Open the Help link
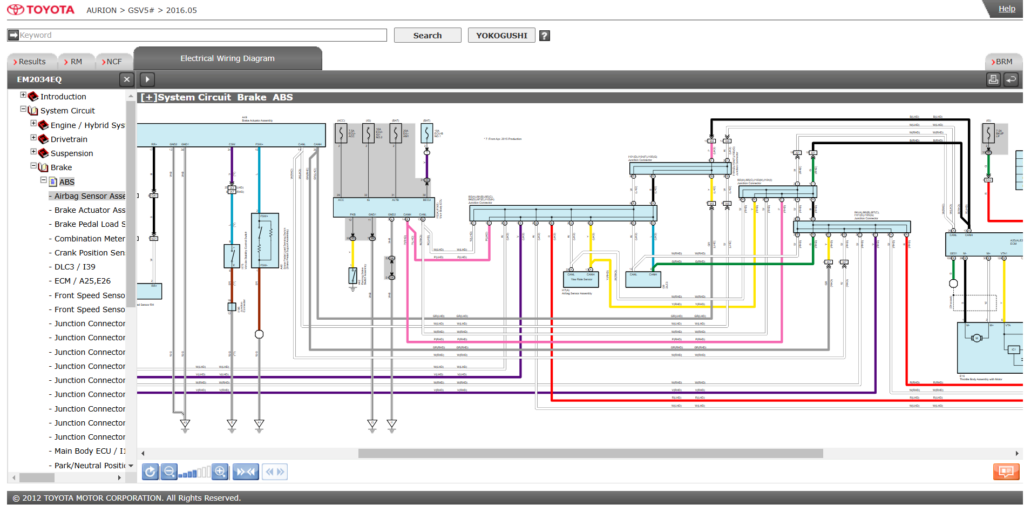 pyautogui.click(x=1006, y=8)
